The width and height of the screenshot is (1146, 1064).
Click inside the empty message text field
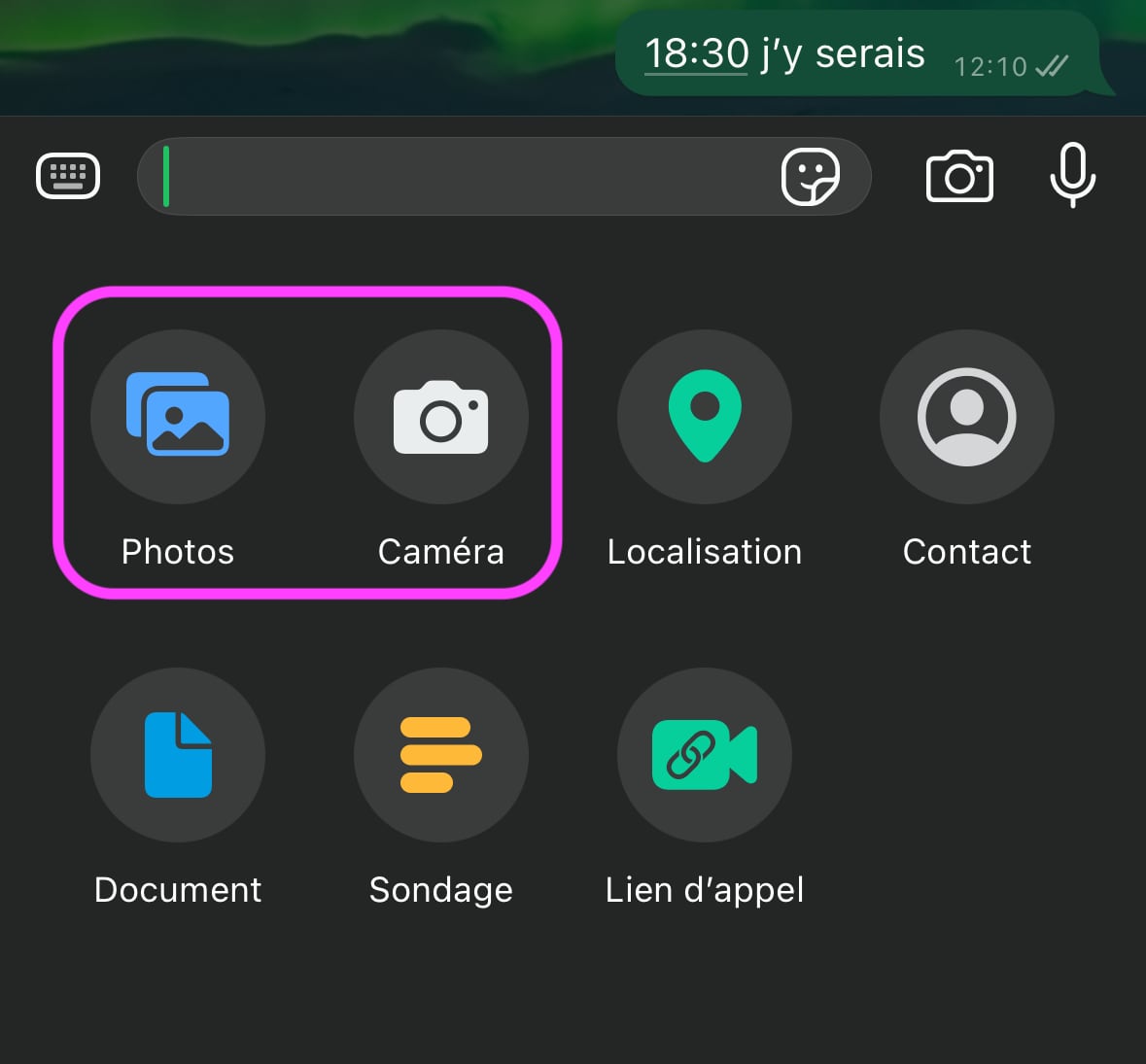(x=467, y=177)
